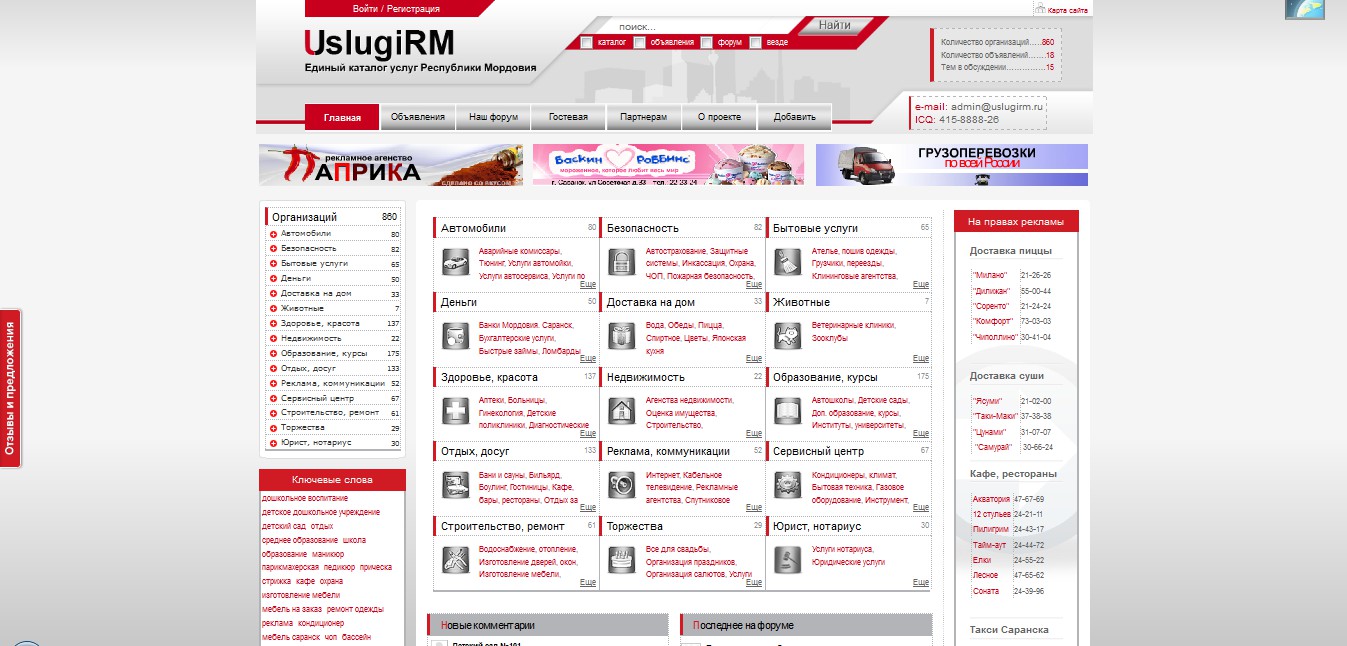Expand Деньги in the sidebar list
This screenshot has height=646, width=1347.
[273, 278]
